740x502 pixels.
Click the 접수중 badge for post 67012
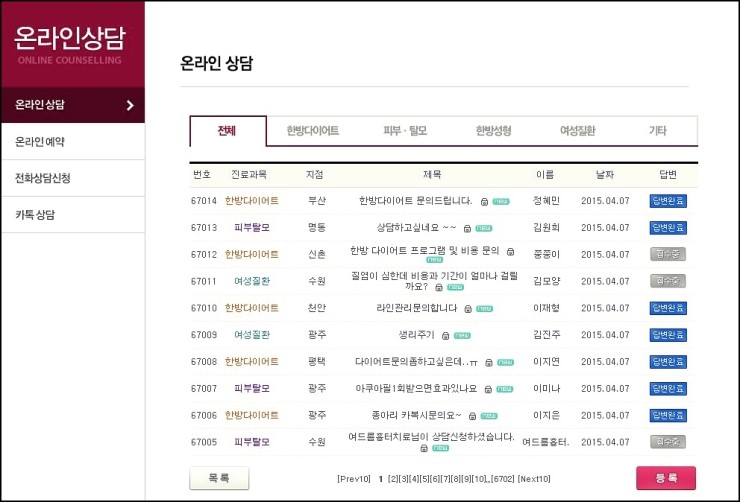coord(668,254)
